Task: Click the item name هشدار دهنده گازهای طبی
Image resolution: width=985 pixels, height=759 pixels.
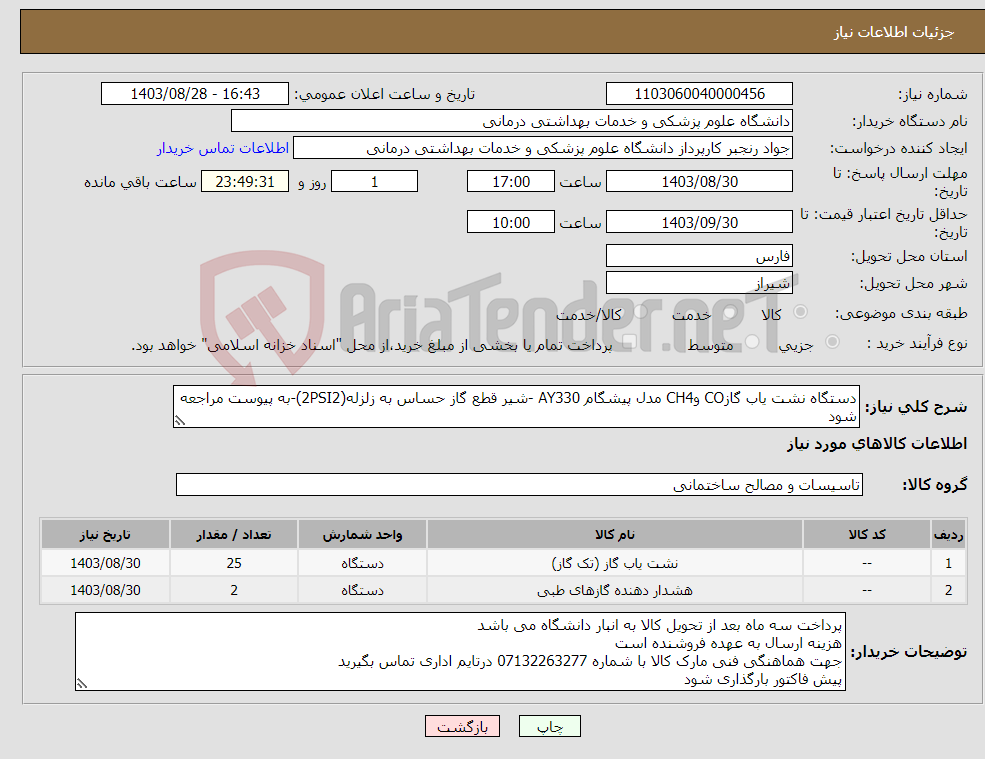Action: (x=614, y=590)
